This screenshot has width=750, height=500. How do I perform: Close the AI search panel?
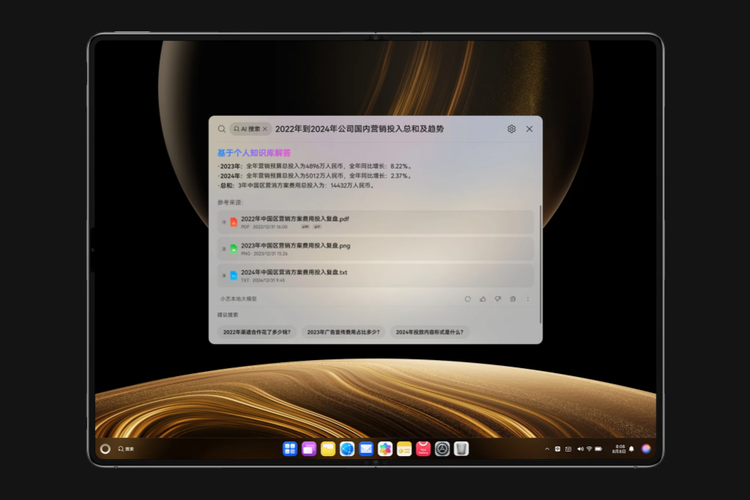(x=529, y=129)
